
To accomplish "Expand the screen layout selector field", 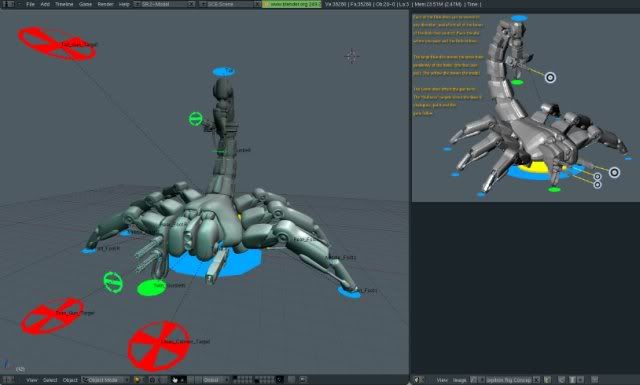I will pyautogui.click(x=164, y=4).
